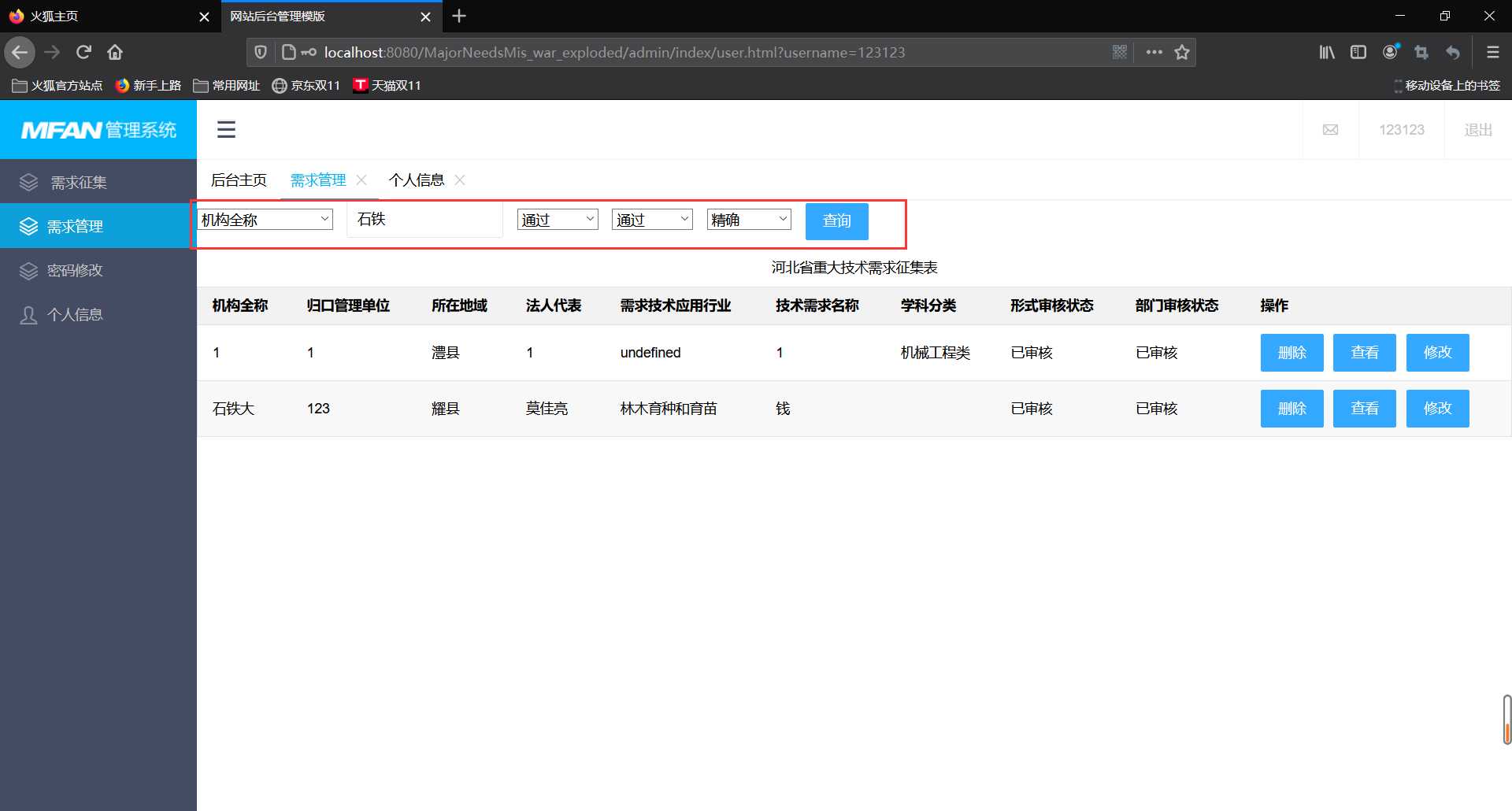This screenshot has height=811, width=1512.
Task: Open the mail envelope icon in header
Action: point(1330,130)
